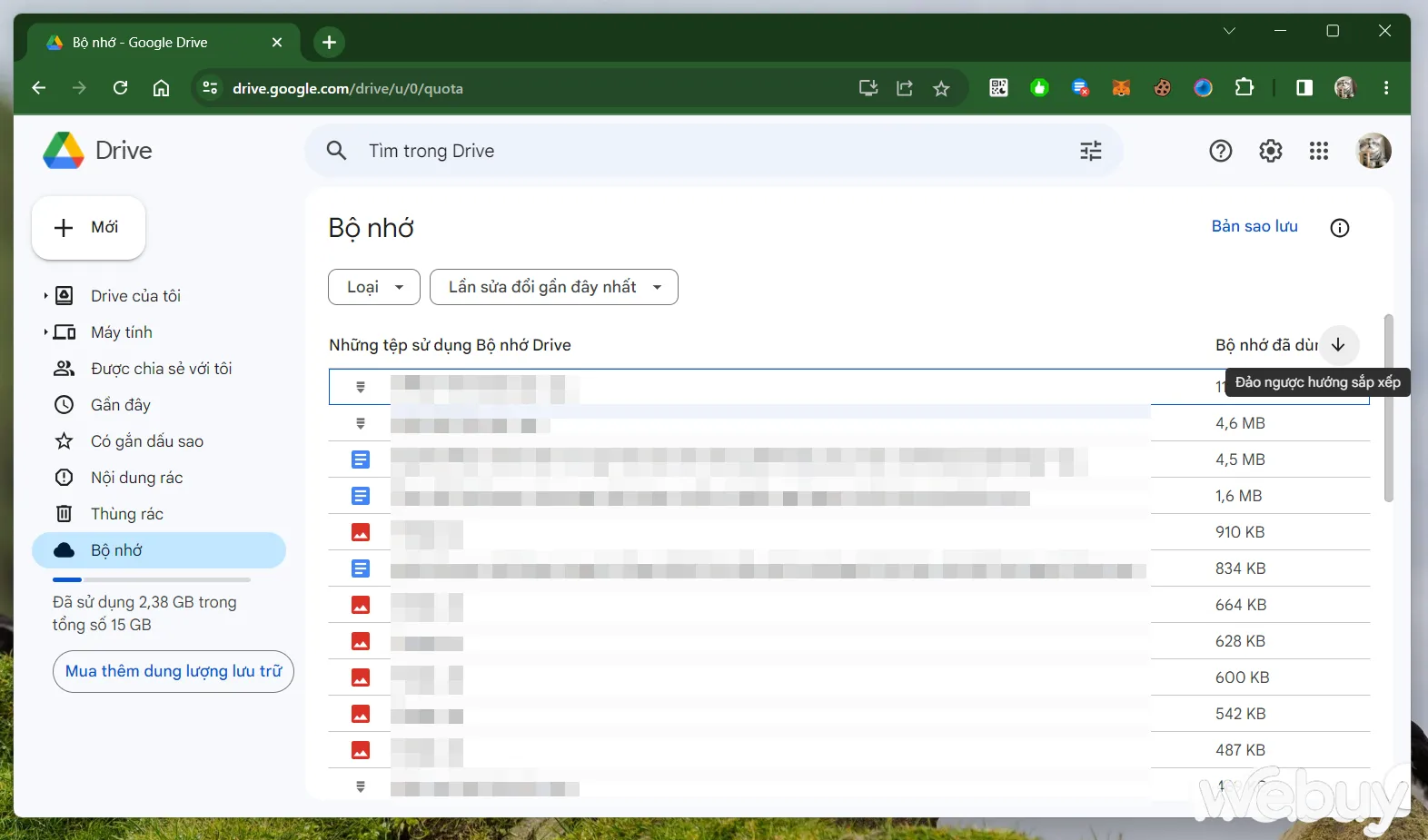
Task: Expand the Drive của tôi tree arrow
Action: (x=45, y=296)
